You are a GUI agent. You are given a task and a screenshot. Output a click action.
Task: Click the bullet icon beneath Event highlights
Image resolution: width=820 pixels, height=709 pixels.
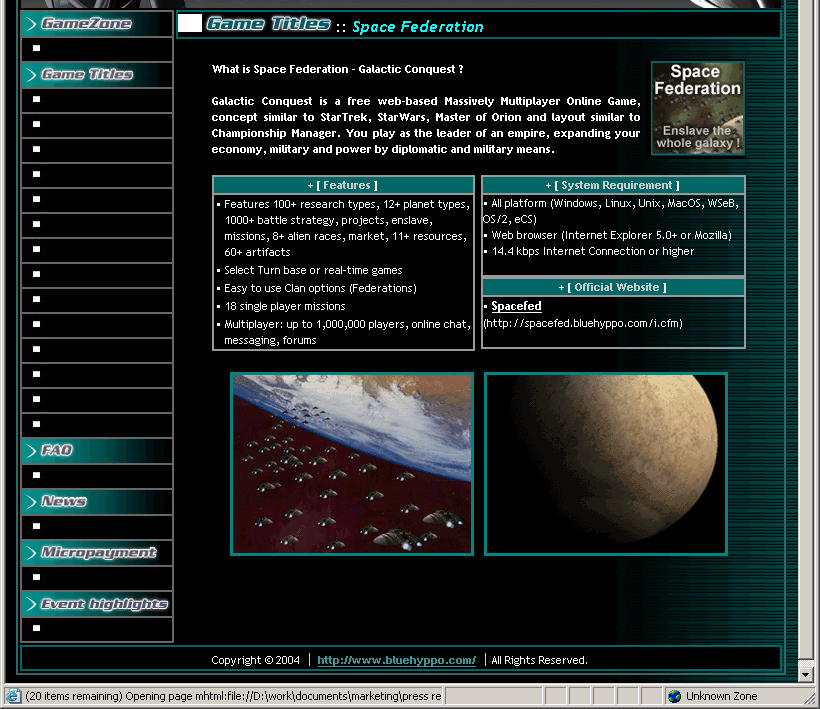point(37,628)
